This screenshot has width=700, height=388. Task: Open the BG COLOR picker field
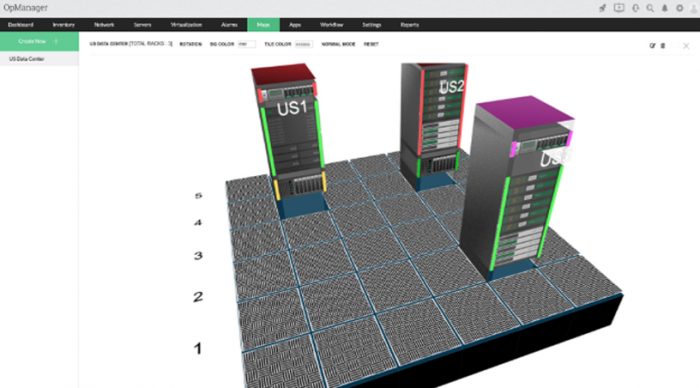point(246,44)
